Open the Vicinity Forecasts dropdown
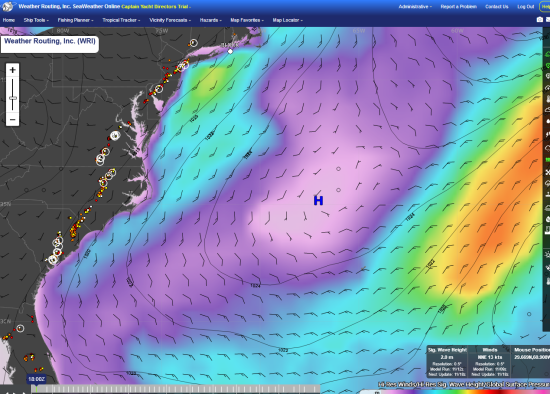 170,20
